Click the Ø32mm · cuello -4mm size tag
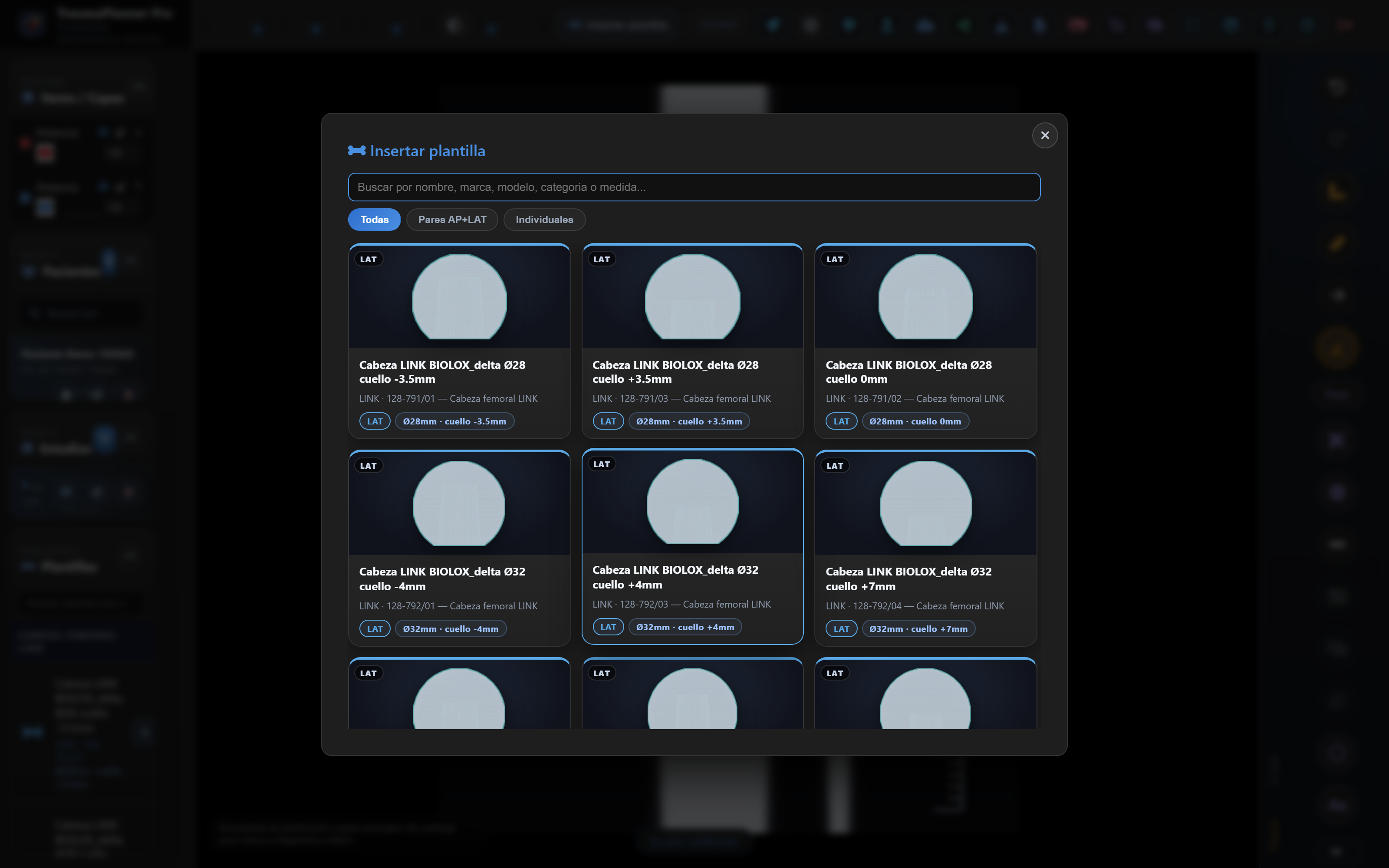The height and width of the screenshot is (868, 1389). tap(451, 628)
